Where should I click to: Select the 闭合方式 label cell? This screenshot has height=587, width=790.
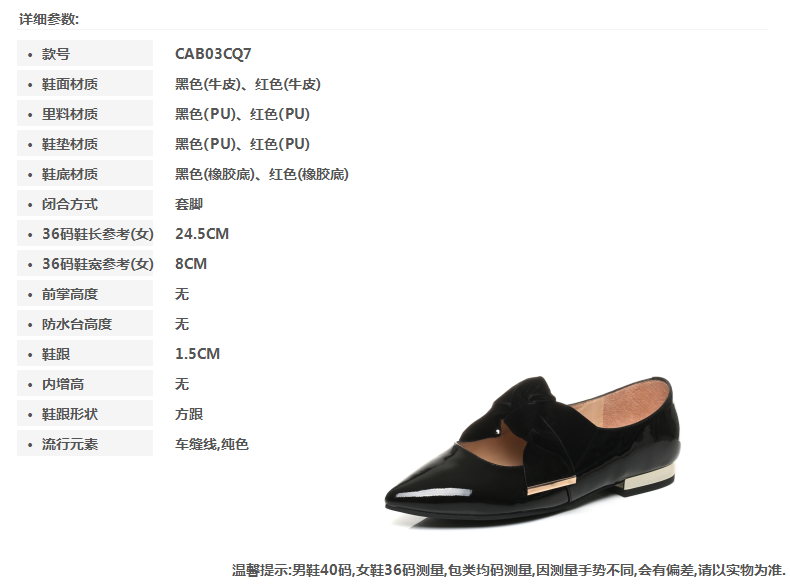coord(85,204)
